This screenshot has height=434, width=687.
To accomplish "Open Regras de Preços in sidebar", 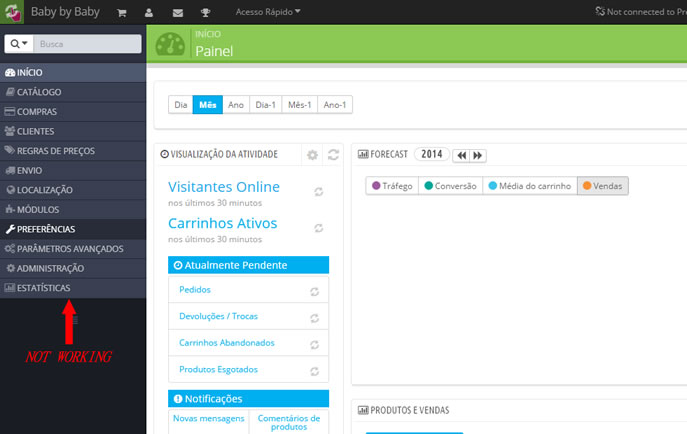I will (73, 151).
